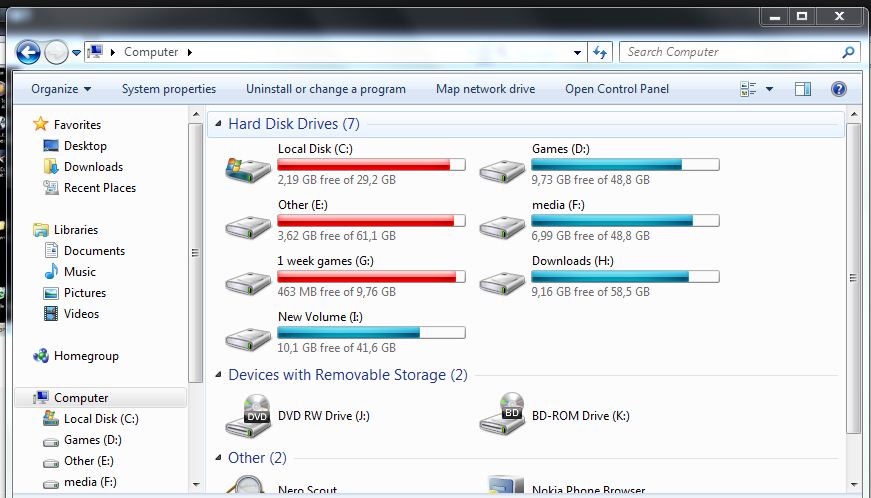The image size is (871, 498).
Task: Open Control Panel from toolbar
Action: [617, 89]
